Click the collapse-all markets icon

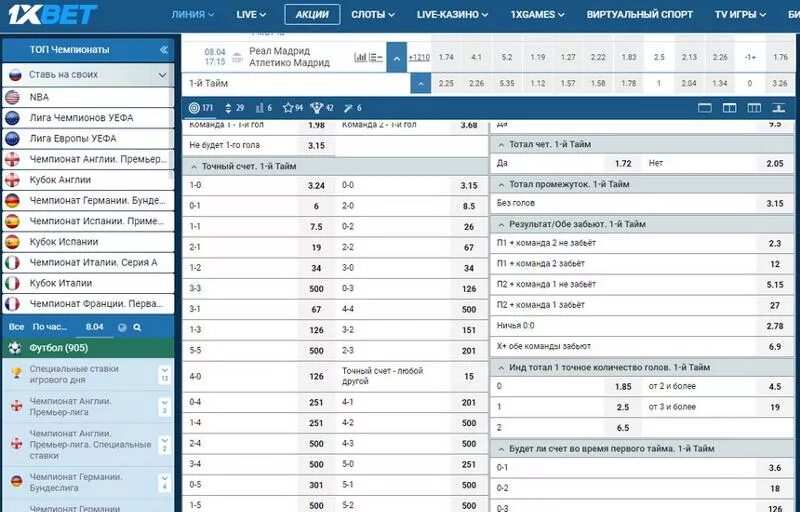[x=779, y=108]
